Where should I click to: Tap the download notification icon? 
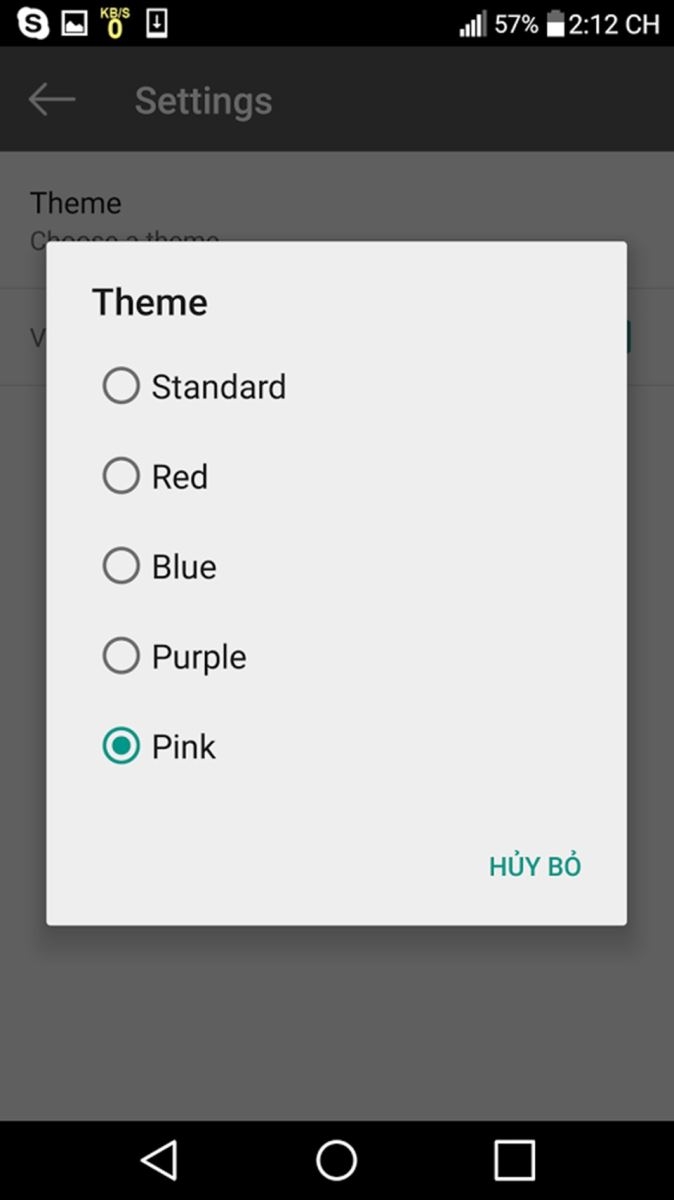157,23
